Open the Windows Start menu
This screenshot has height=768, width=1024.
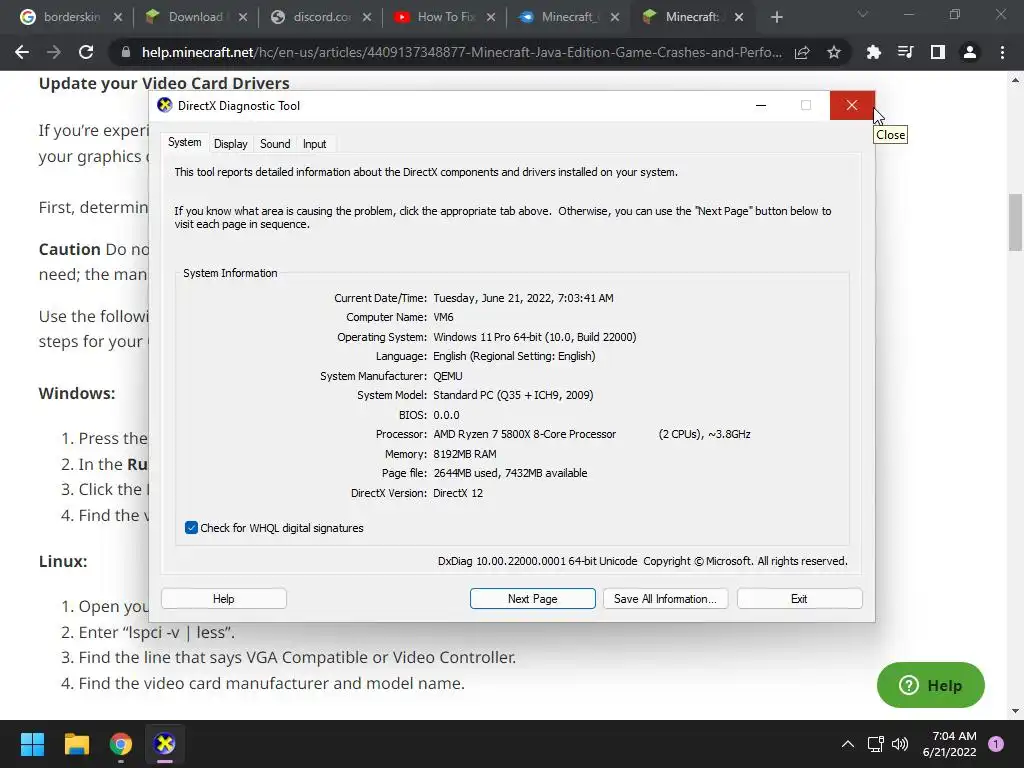32,743
